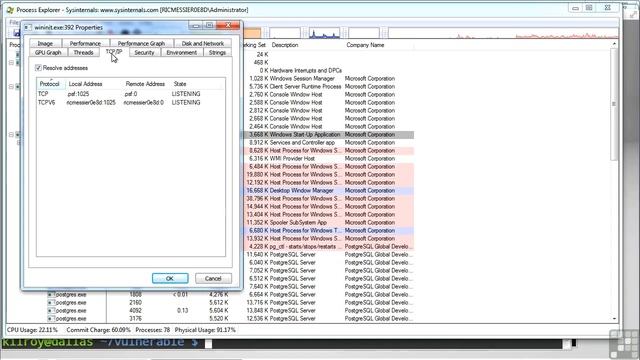Click the scrollbar down arrow in Process Explorer

click(x=614, y=318)
